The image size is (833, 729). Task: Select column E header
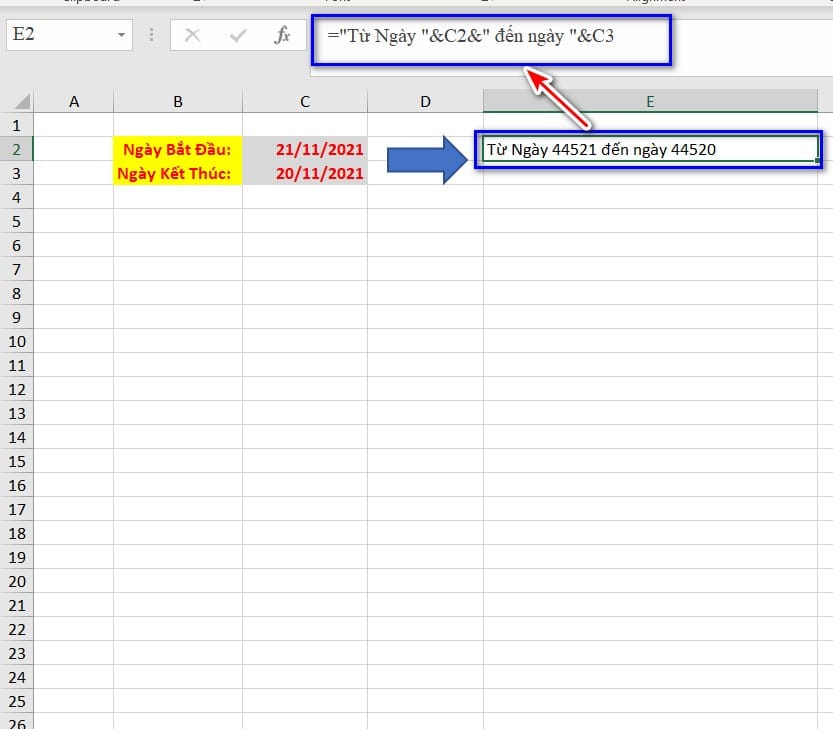click(650, 101)
